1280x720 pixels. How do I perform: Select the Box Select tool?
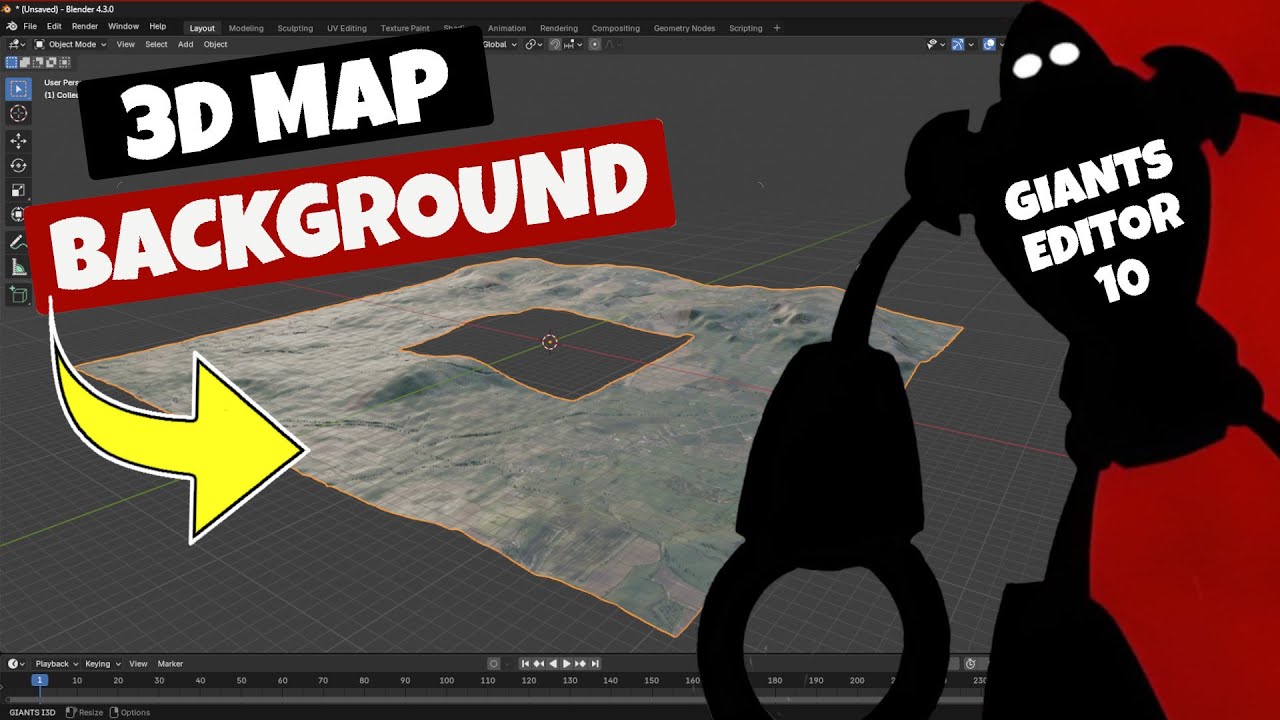click(x=18, y=89)
